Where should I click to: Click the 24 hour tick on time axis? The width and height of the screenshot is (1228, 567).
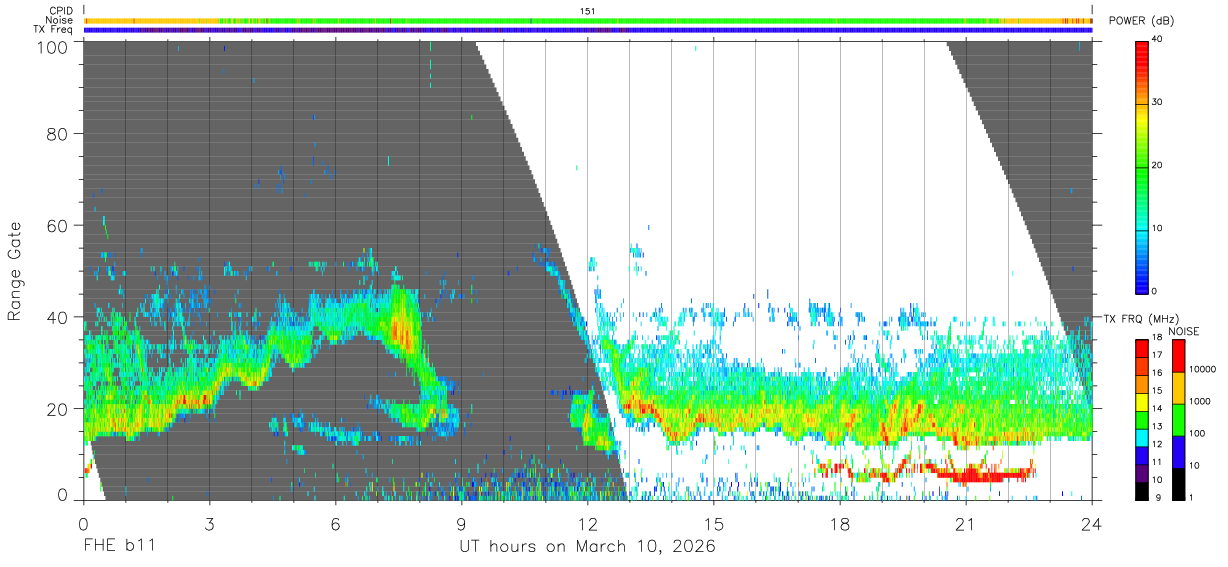tap(1092, 524)
